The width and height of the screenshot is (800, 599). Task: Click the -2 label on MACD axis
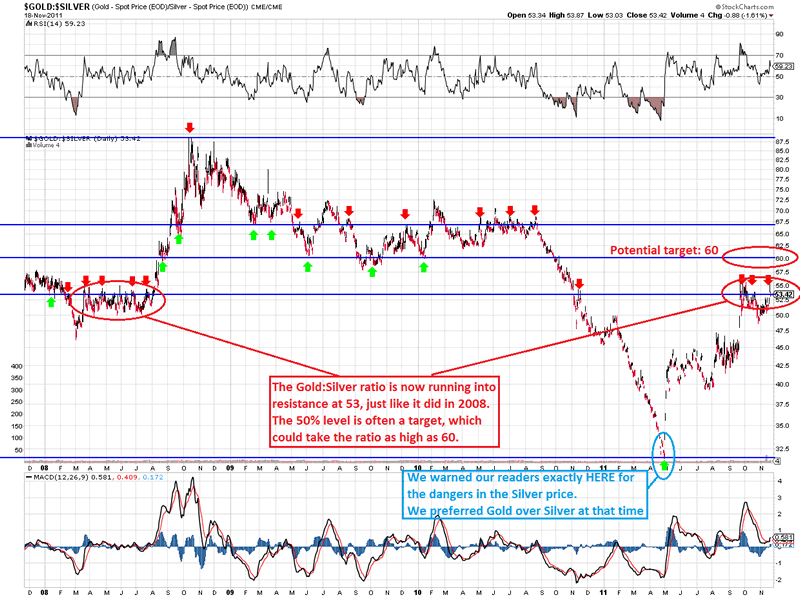[x=779, y=580]
